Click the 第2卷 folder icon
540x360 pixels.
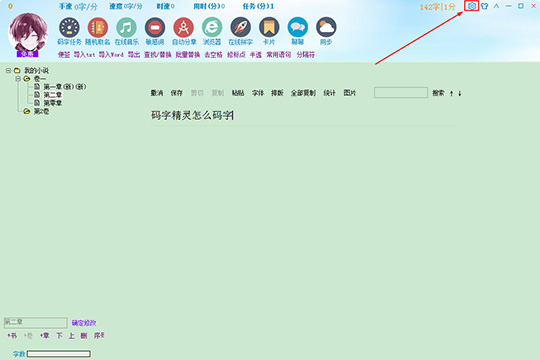click(27, 111)
